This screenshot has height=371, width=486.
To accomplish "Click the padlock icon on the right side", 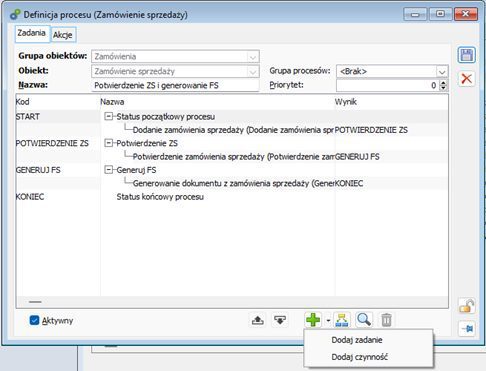I will (x=467, y=306).
